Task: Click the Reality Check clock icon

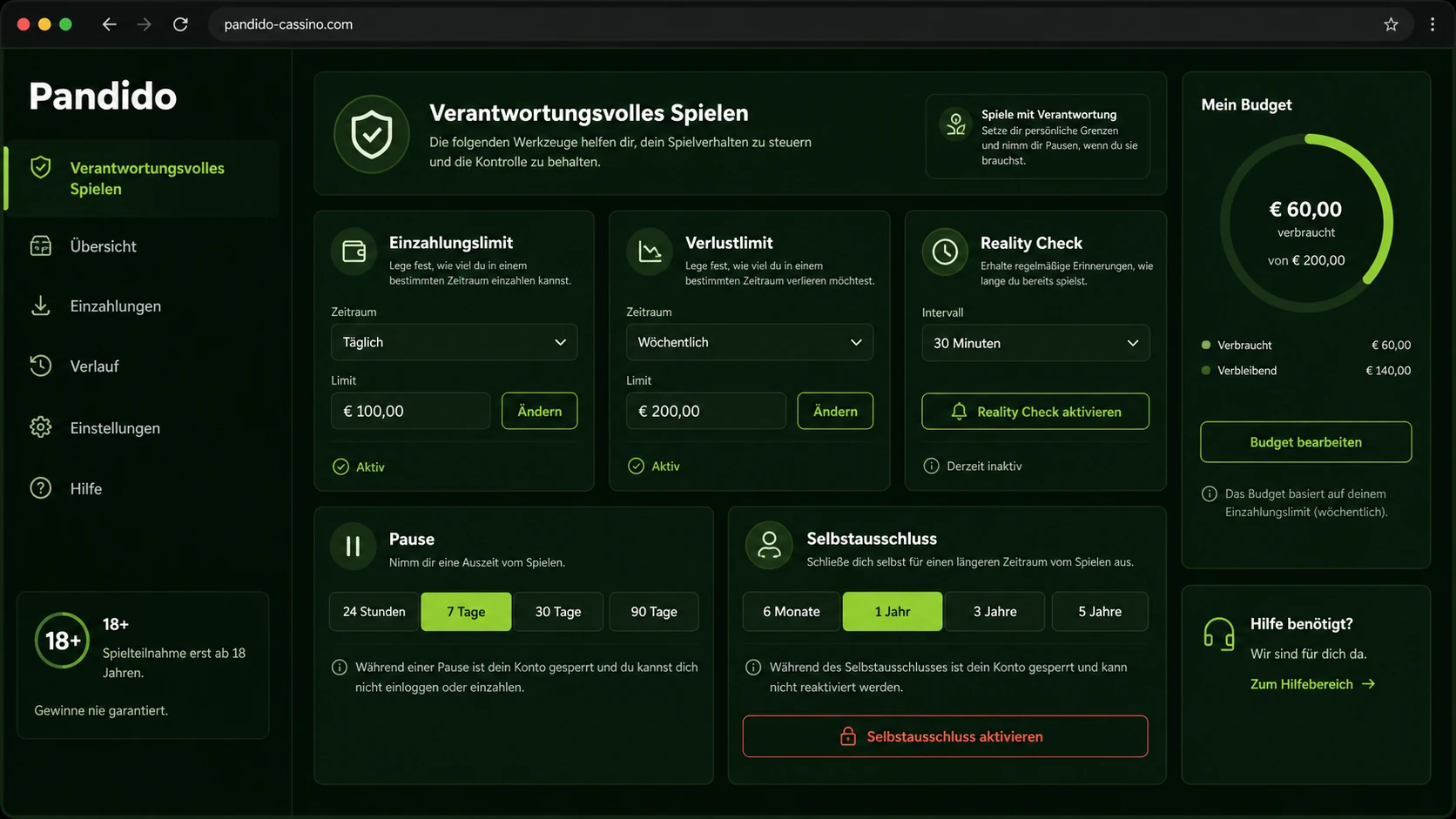Action: 945,252
